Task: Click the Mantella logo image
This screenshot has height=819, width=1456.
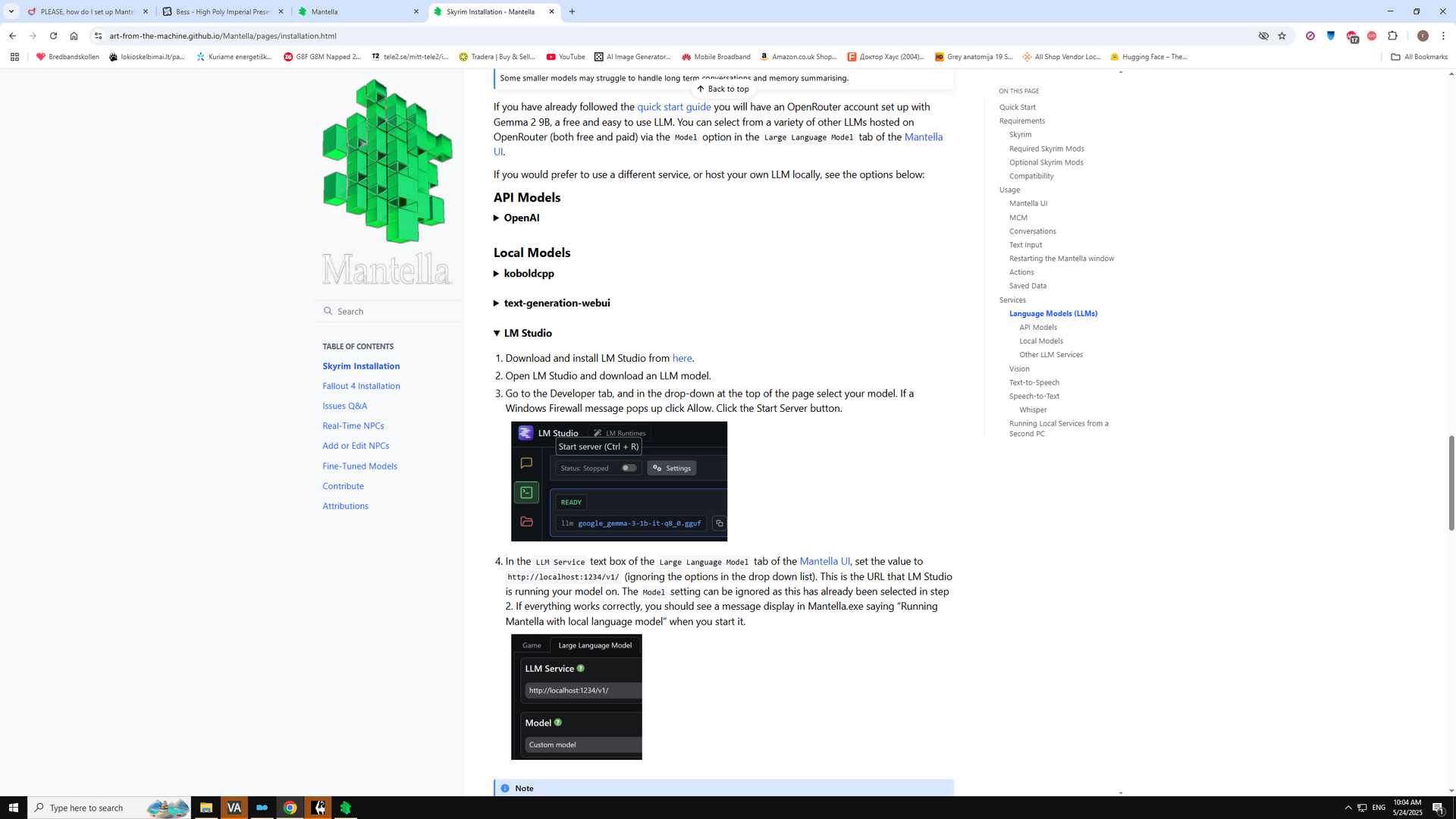Action: (x=387, y=182)
